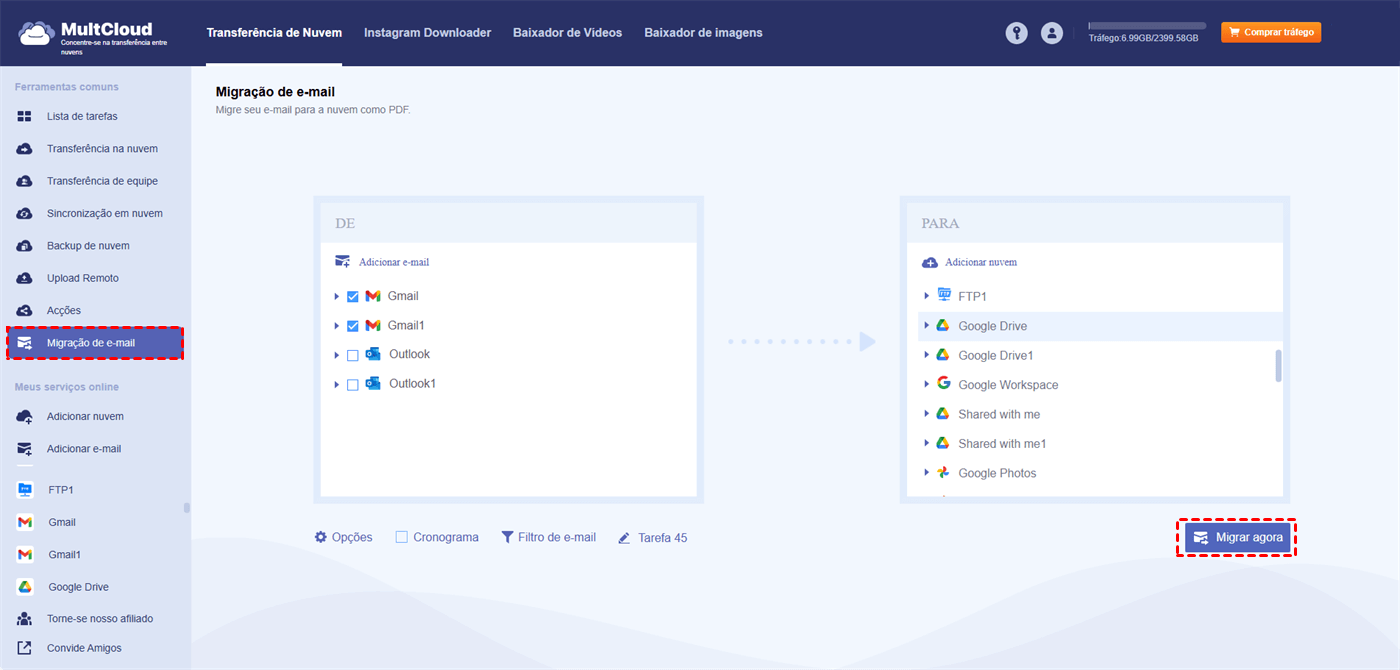The height and width of the screenshot is (670, 1400).
Task: Click the Adicionar e-mail icon in DE panel
Action: tap(343, 262)
